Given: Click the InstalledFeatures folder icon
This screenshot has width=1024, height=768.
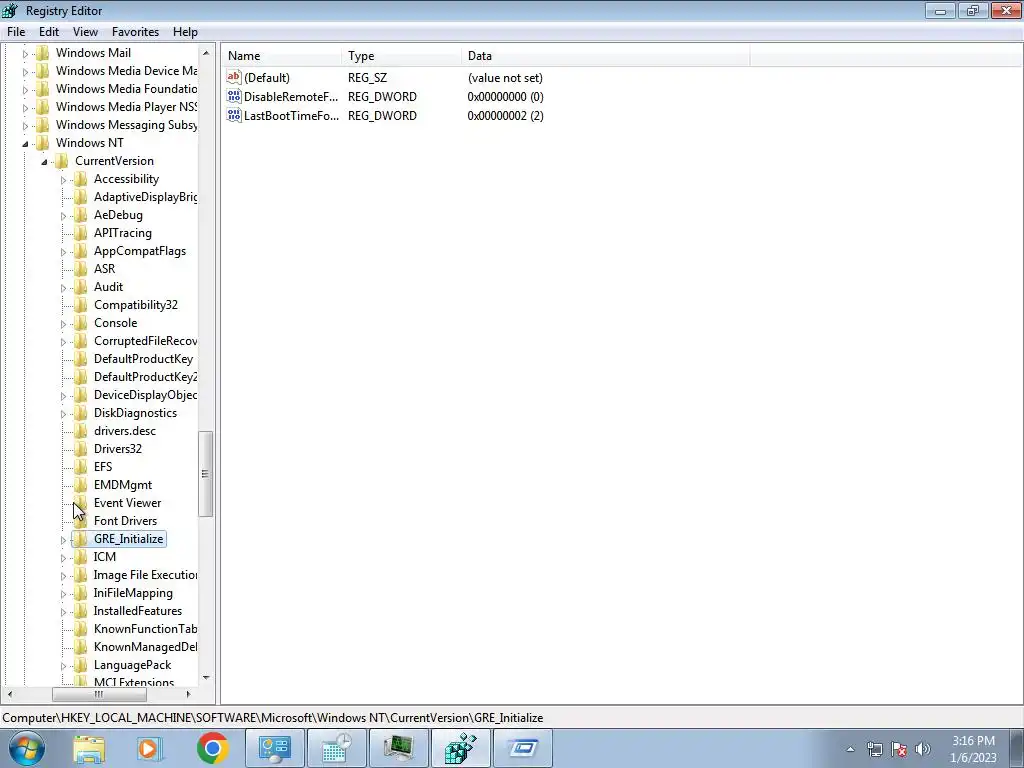Looking at the screenshot, I should pyautogui.click(x=80, y=611).
